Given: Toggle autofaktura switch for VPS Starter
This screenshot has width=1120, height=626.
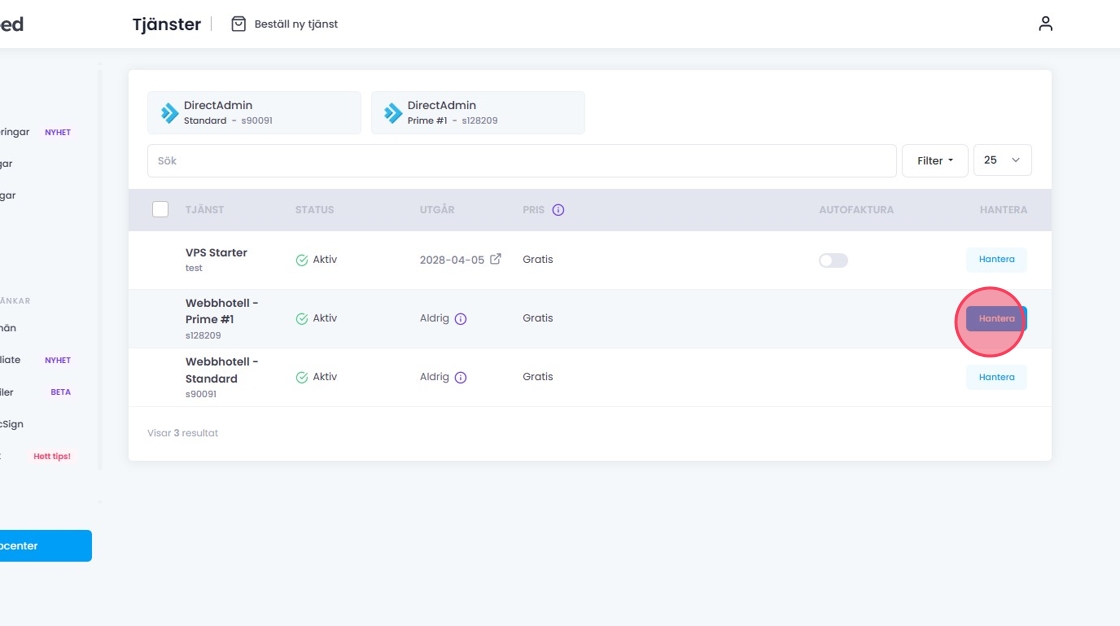Looking at the screenshot, I should pyautogui.click(x=833, y=260).
